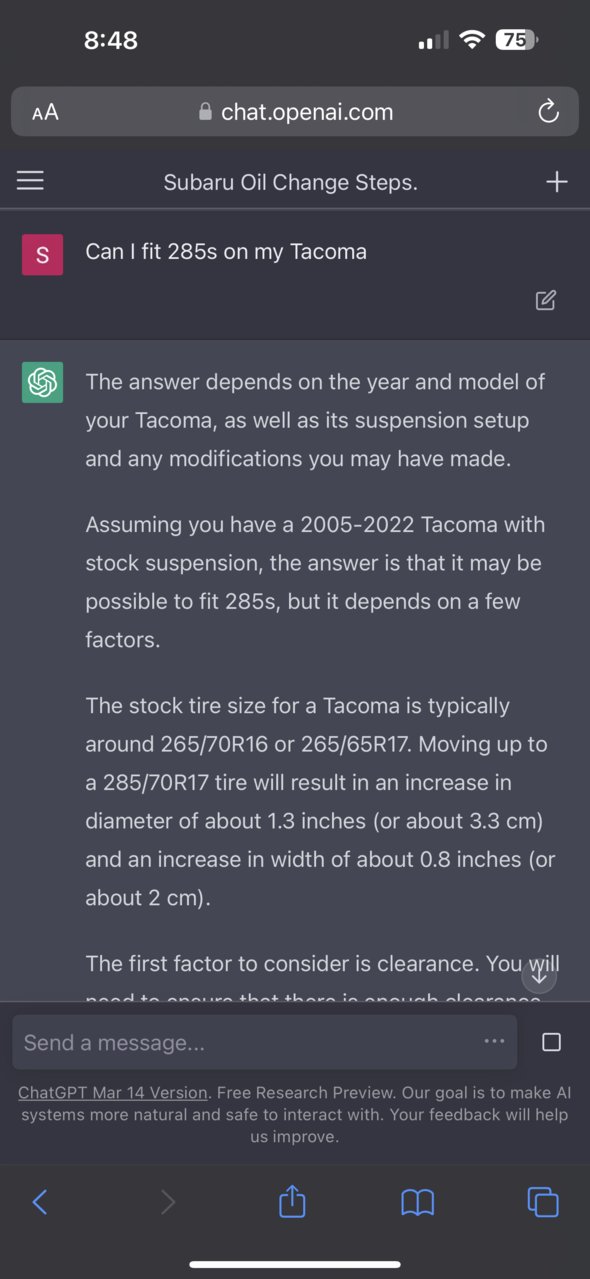Open ChatGPT Mar 14 Version link

[113, 1092]
